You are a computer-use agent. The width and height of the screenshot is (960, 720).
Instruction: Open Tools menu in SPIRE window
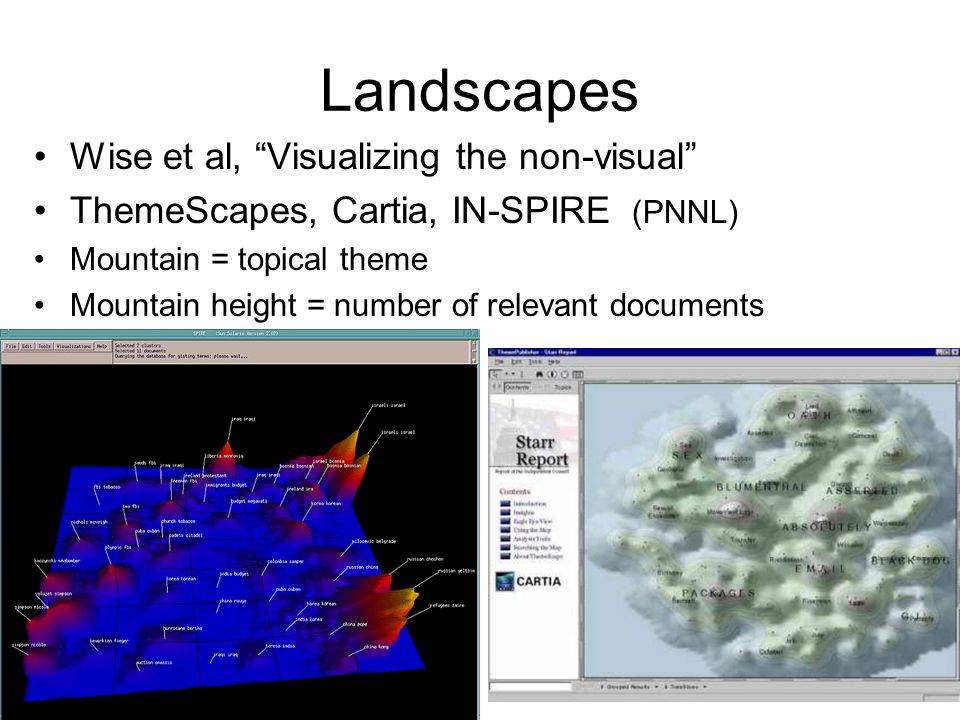click(45, 347)
